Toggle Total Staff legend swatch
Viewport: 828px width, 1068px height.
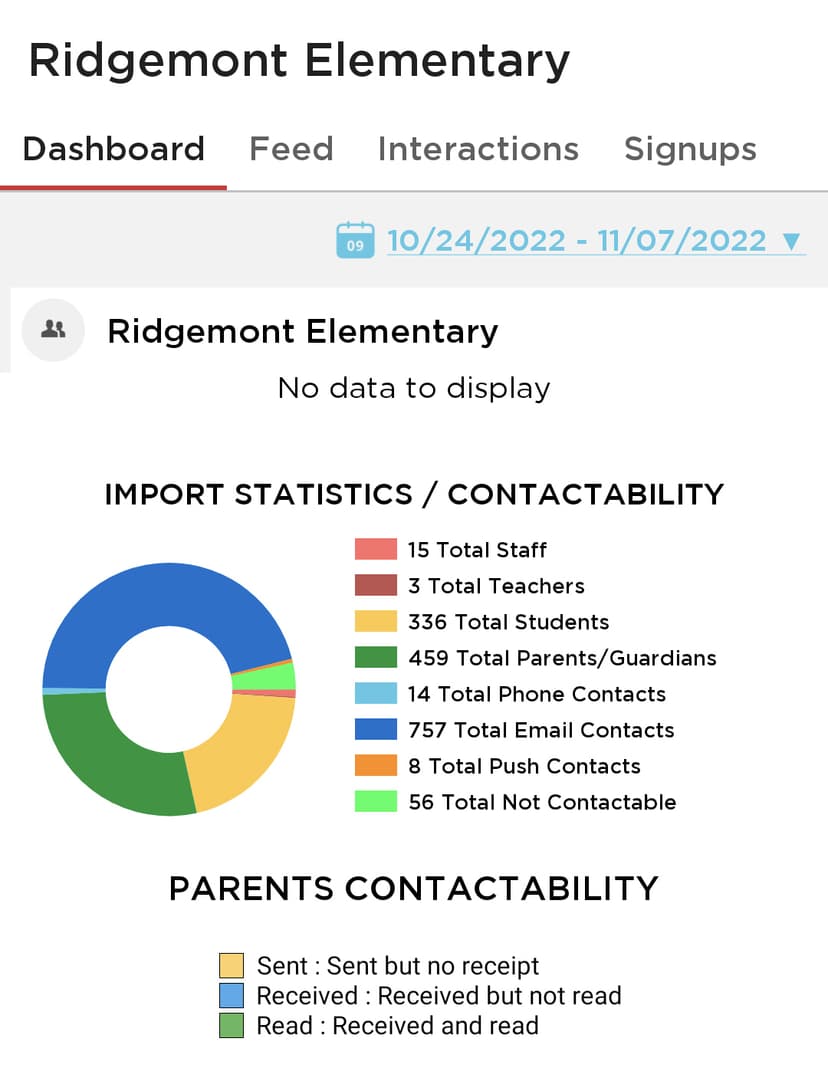tap(376, 550)
